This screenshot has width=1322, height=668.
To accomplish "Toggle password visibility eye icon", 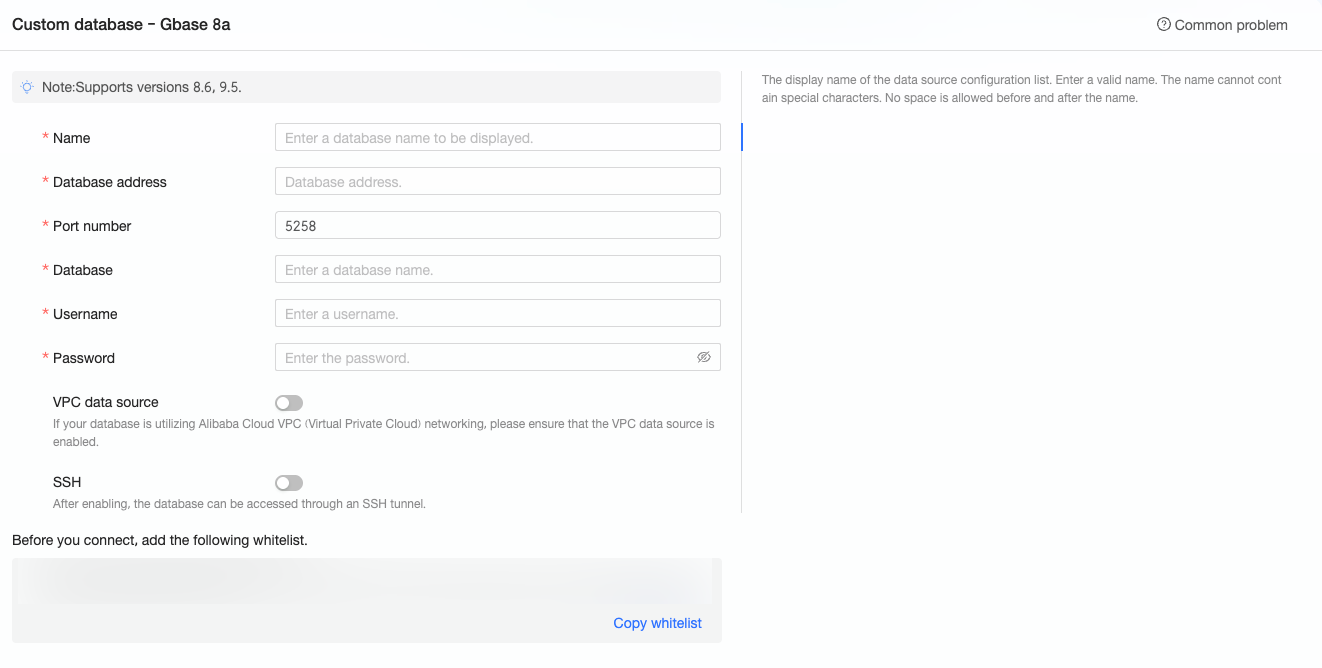I will point(704,357).
